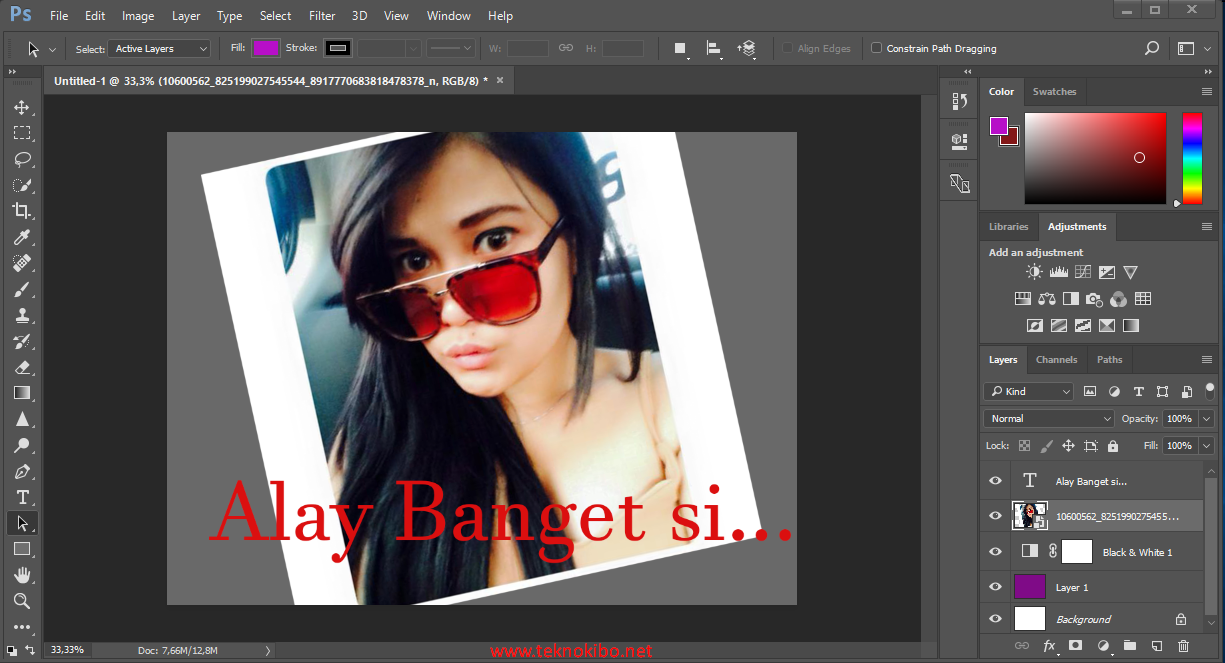Select the Rectangular Marquee tool
Image resolution: width=1225 pixels, height=663 pixels.
click(22, 133)
